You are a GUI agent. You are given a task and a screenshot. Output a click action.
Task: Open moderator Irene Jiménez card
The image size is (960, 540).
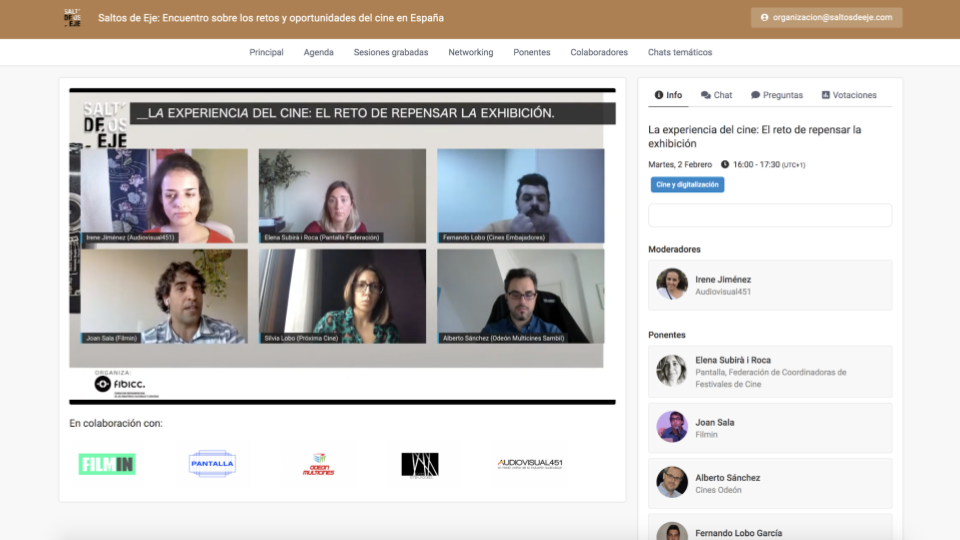point(770,285)
